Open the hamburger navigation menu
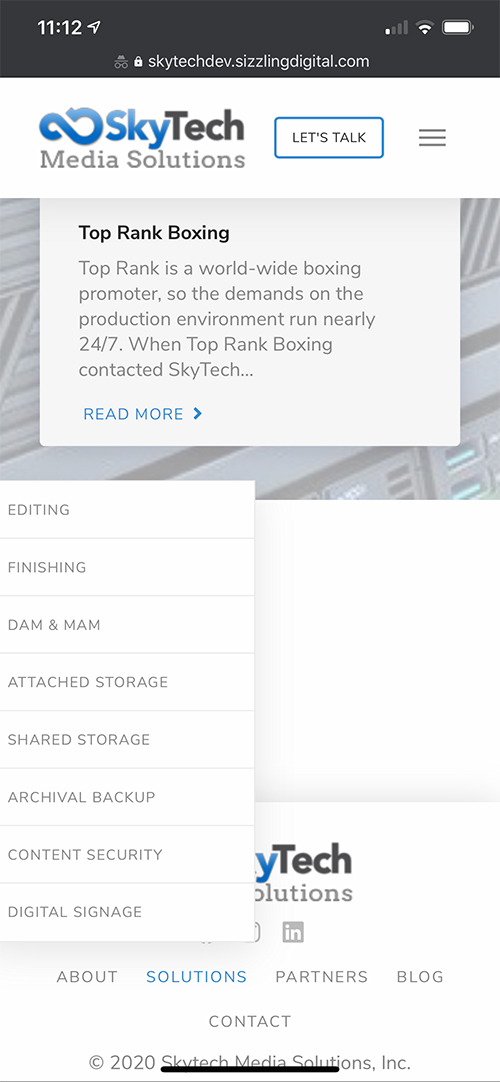This screenshot has height=1082, width=500. tap(432, 138)
